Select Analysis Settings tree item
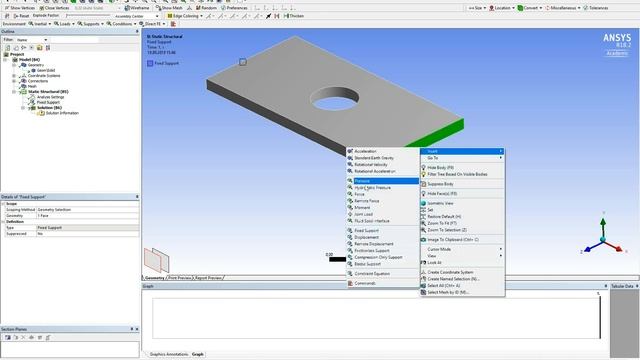Screen dimensions: 640x360 [50, 97]
